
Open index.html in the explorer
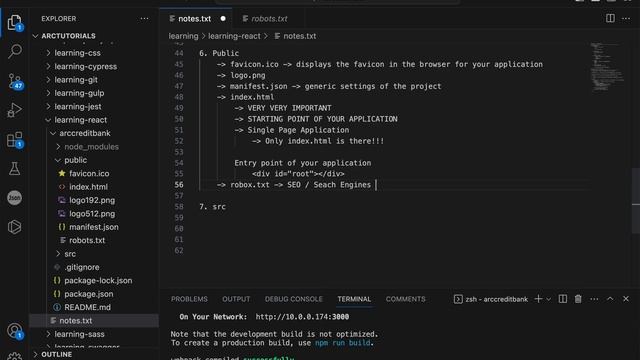point(93,187)
